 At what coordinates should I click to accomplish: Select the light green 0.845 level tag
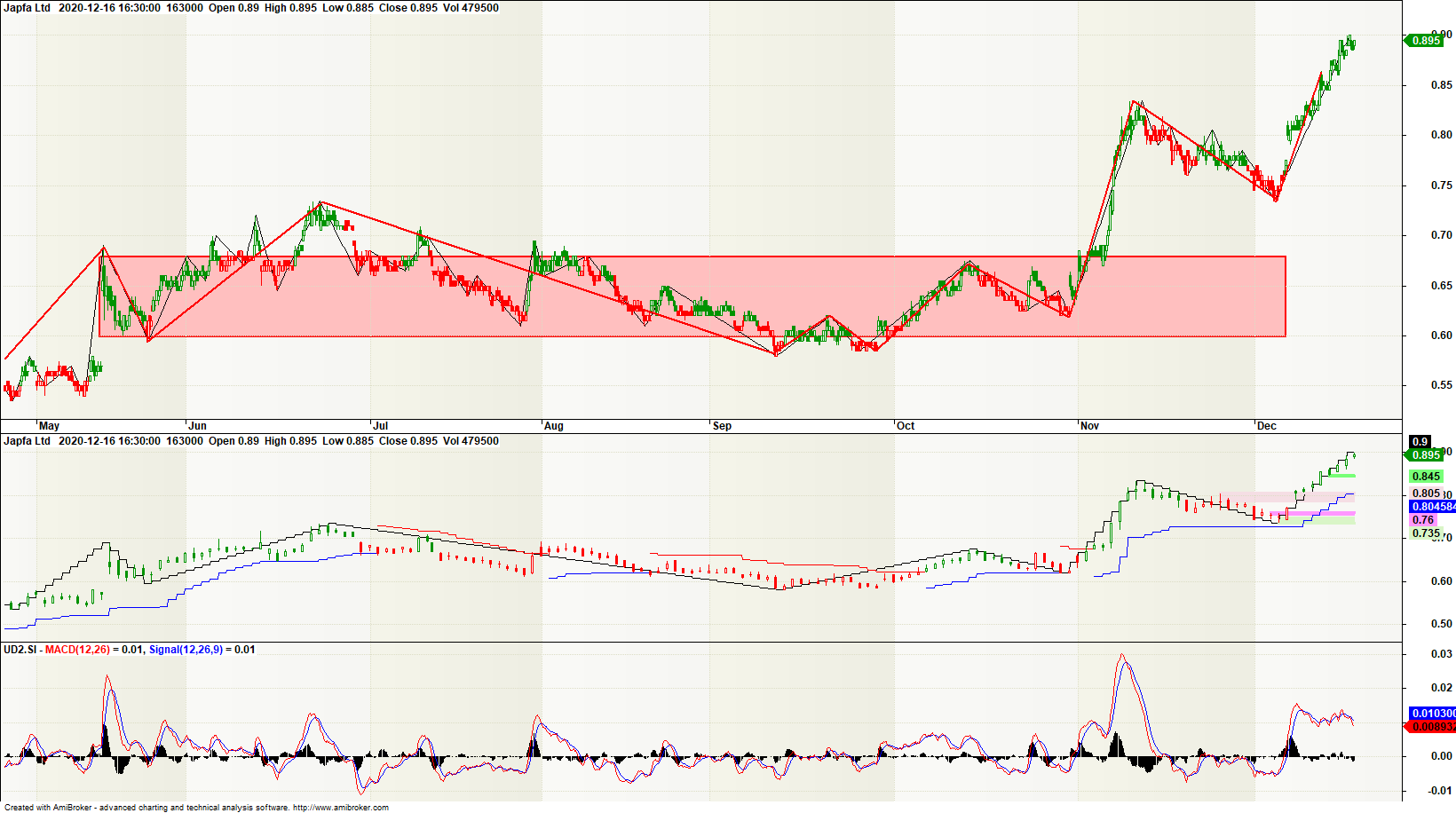coord(1426,477)
